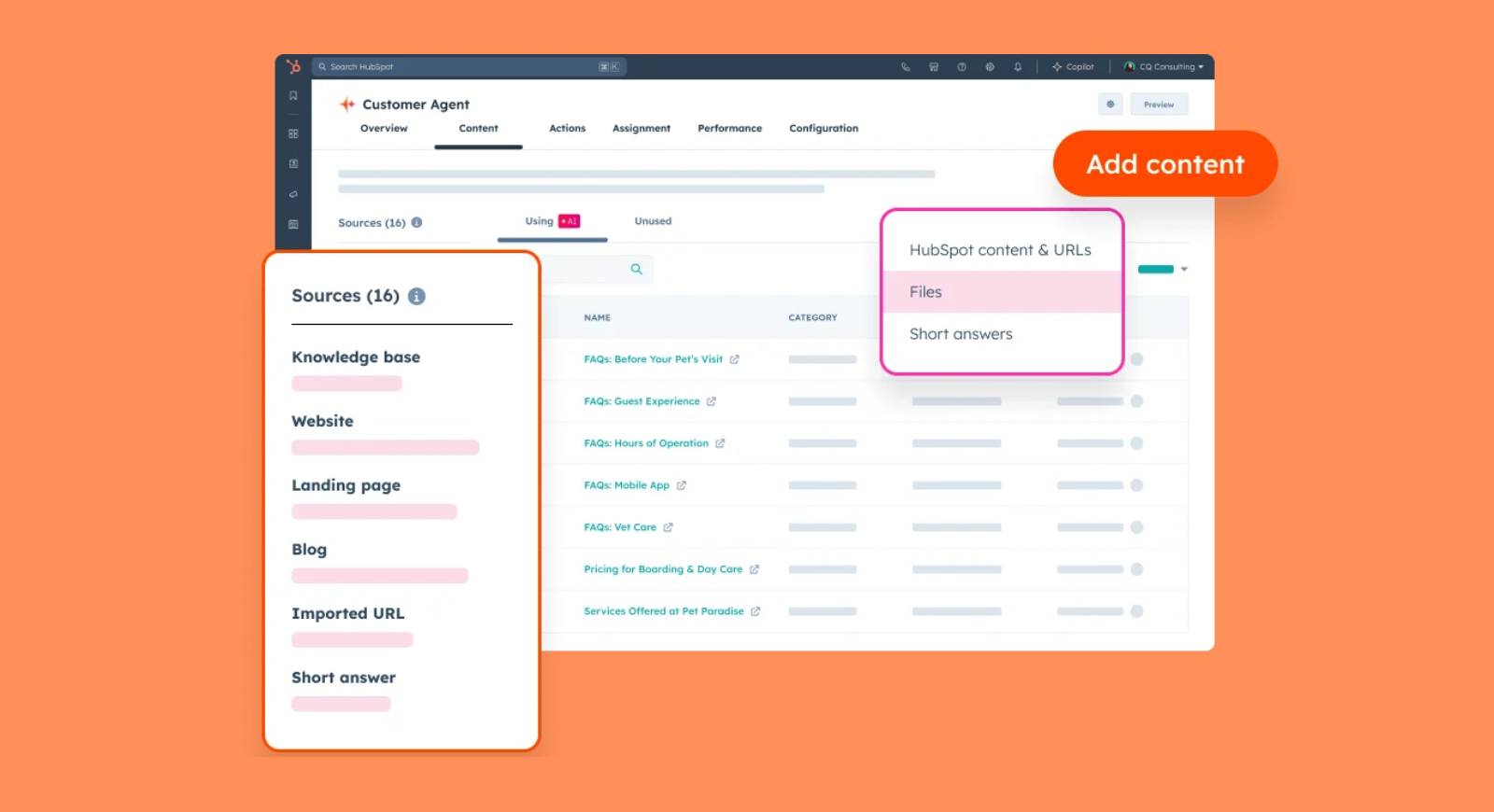Open external link icon for FAQs: Mobile App

[682, 485]
